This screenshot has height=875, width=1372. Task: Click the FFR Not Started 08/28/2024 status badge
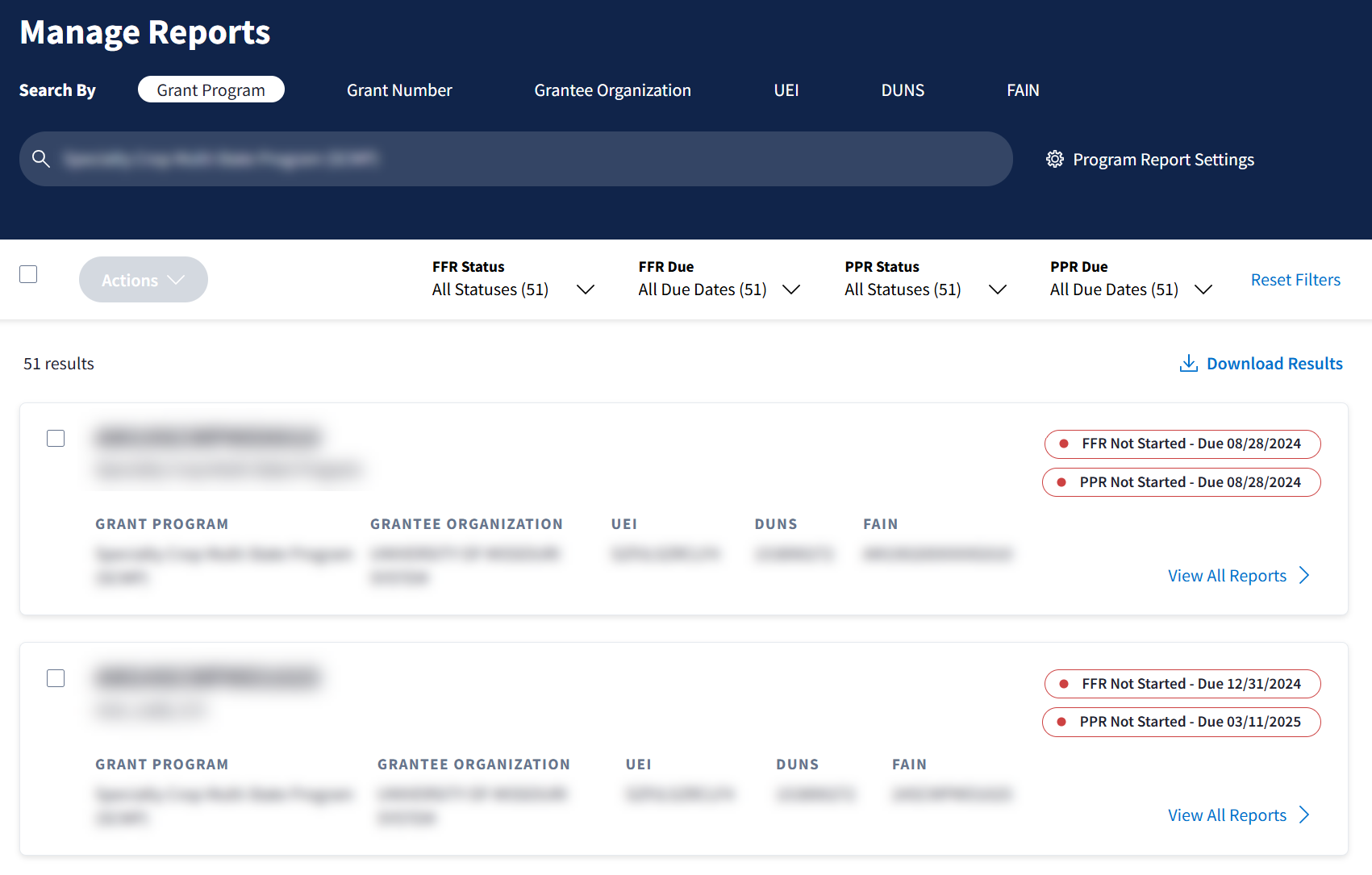pyautogui.click(x=1182, y=444)
